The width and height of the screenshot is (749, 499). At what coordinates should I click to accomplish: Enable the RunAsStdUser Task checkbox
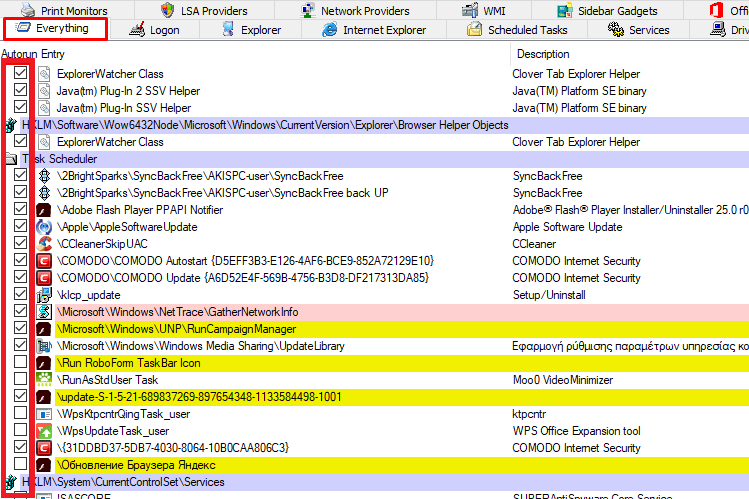point(21,379)
